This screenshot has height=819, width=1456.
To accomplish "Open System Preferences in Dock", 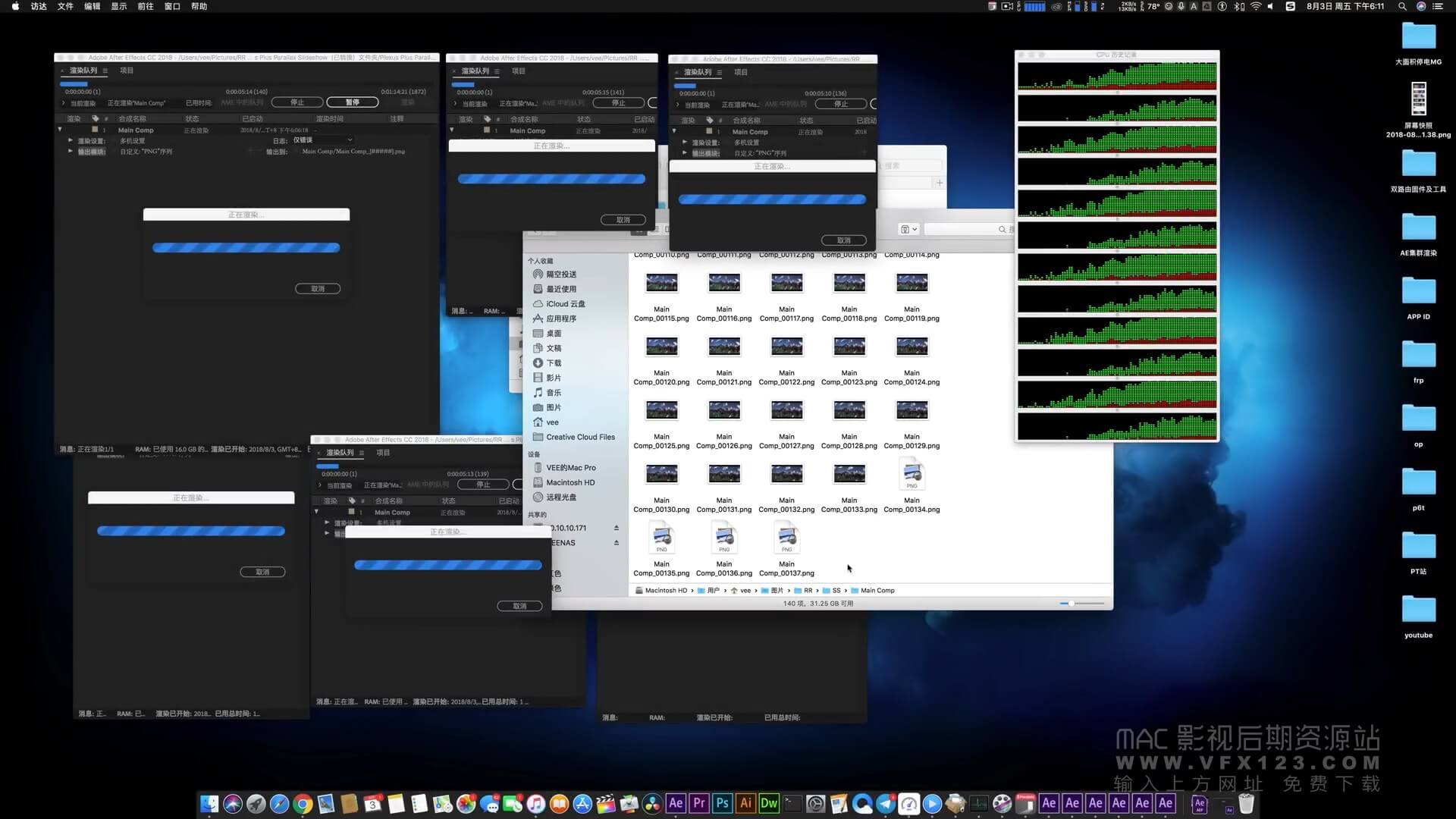I will click(816, 804).
